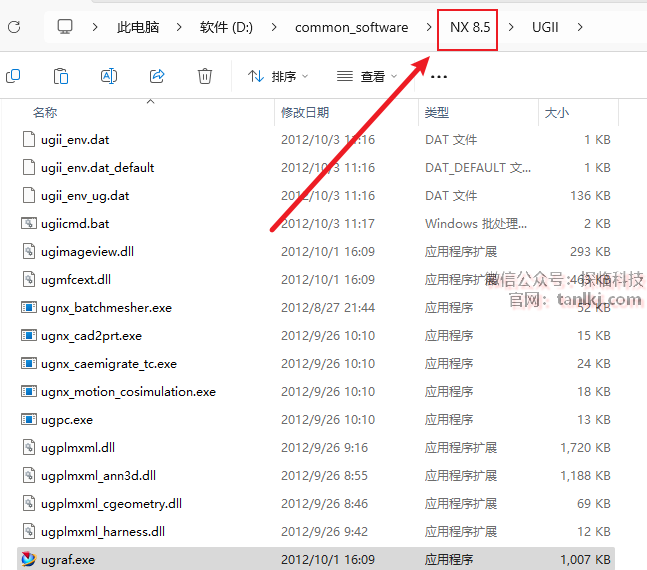Select file ugii_env.dat_default

click(x=97, y=168)
